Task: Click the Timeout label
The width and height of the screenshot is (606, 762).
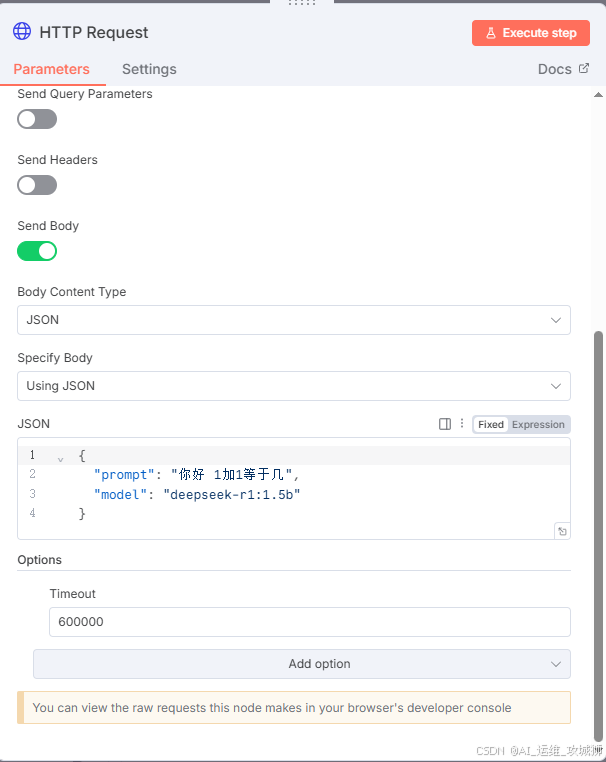Action: pyautogui.click(x=72, y=593)
